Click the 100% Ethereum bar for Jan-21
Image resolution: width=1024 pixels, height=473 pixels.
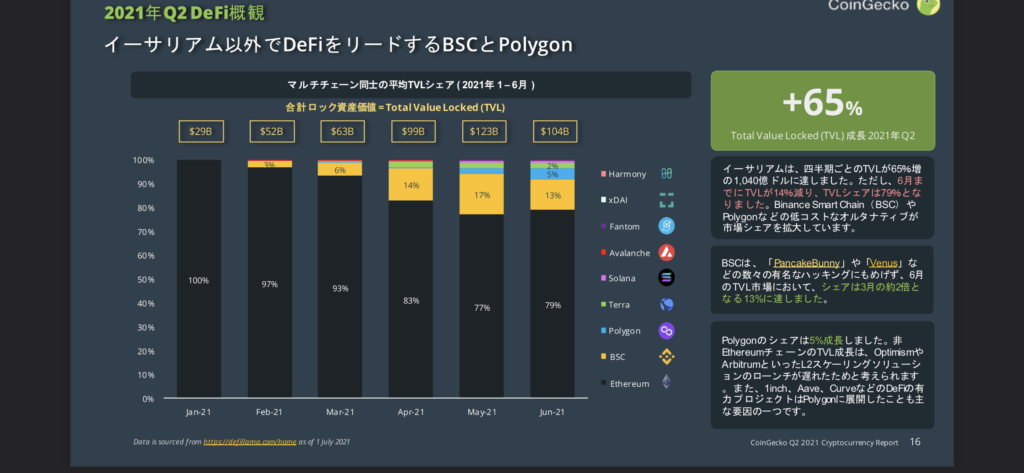tap(199, 279)
